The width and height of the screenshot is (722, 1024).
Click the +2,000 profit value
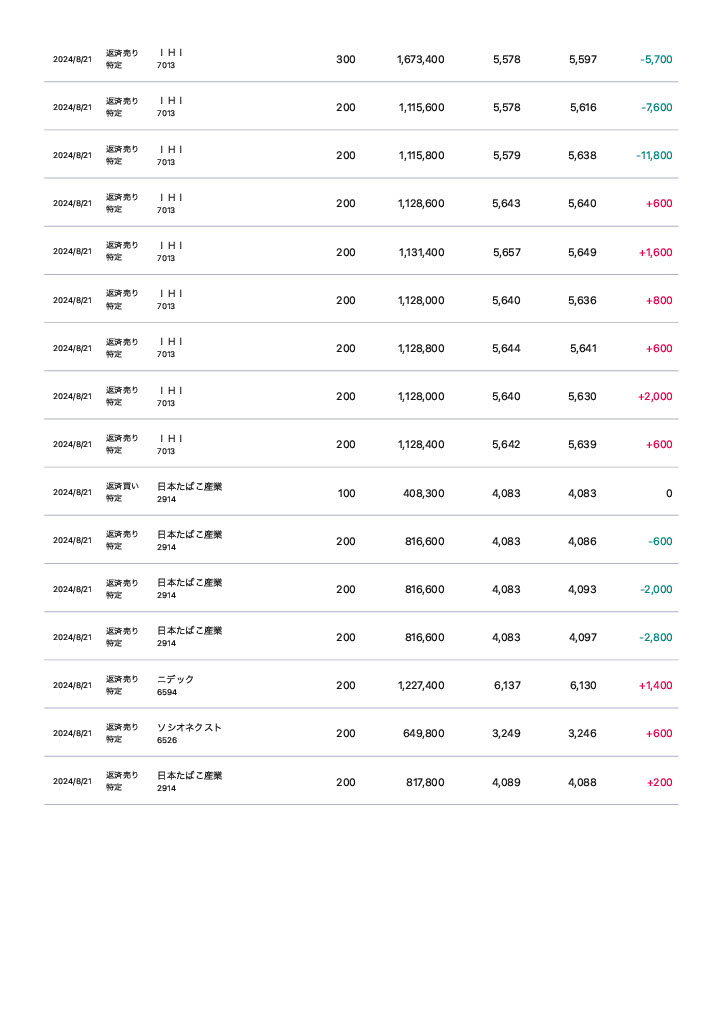(655, 396)
